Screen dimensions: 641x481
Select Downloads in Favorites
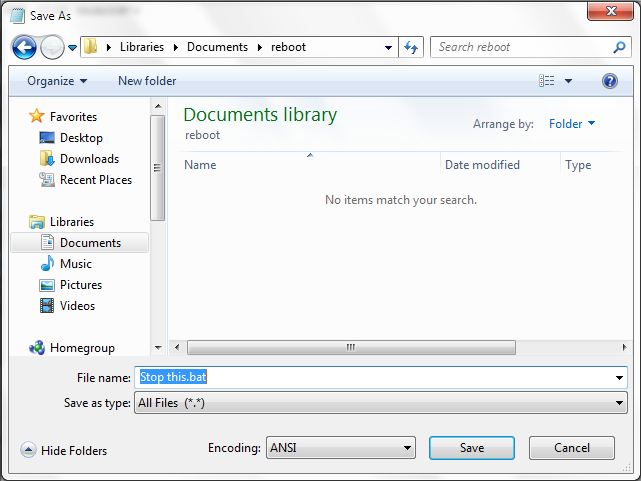tap(90, 159)
